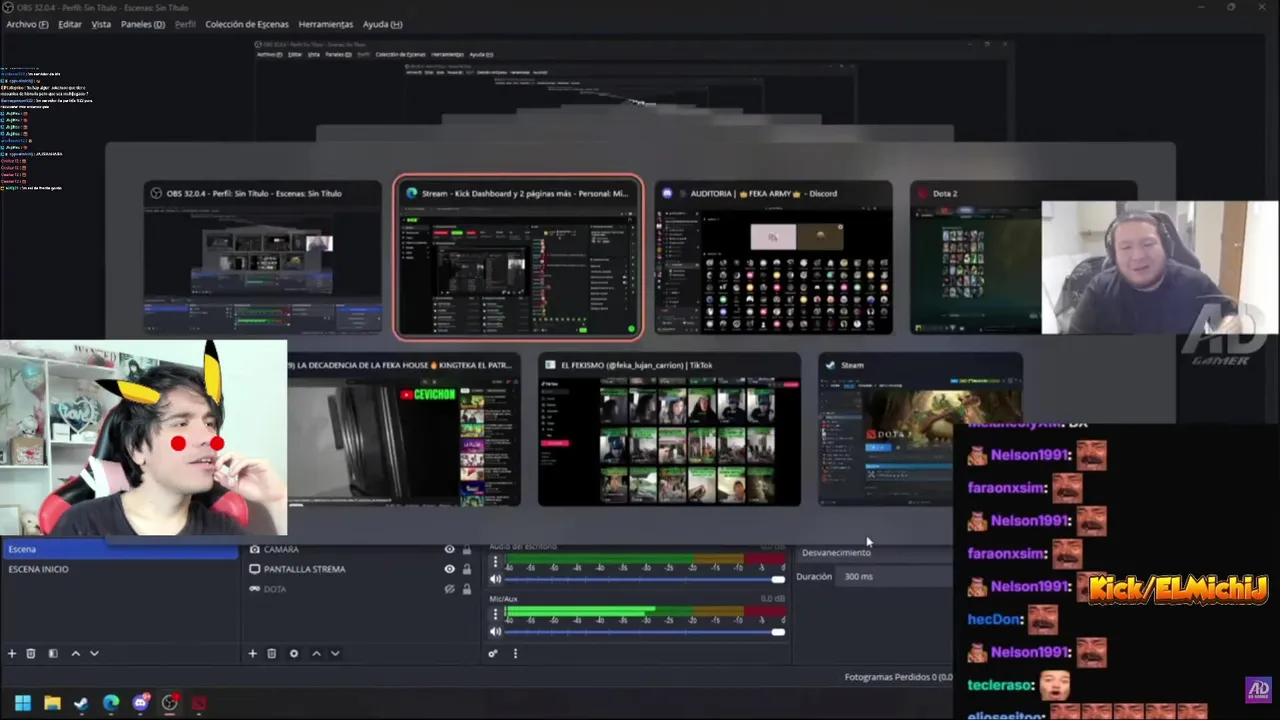Remove selected source with trash icon

click(x=271, y=653)
